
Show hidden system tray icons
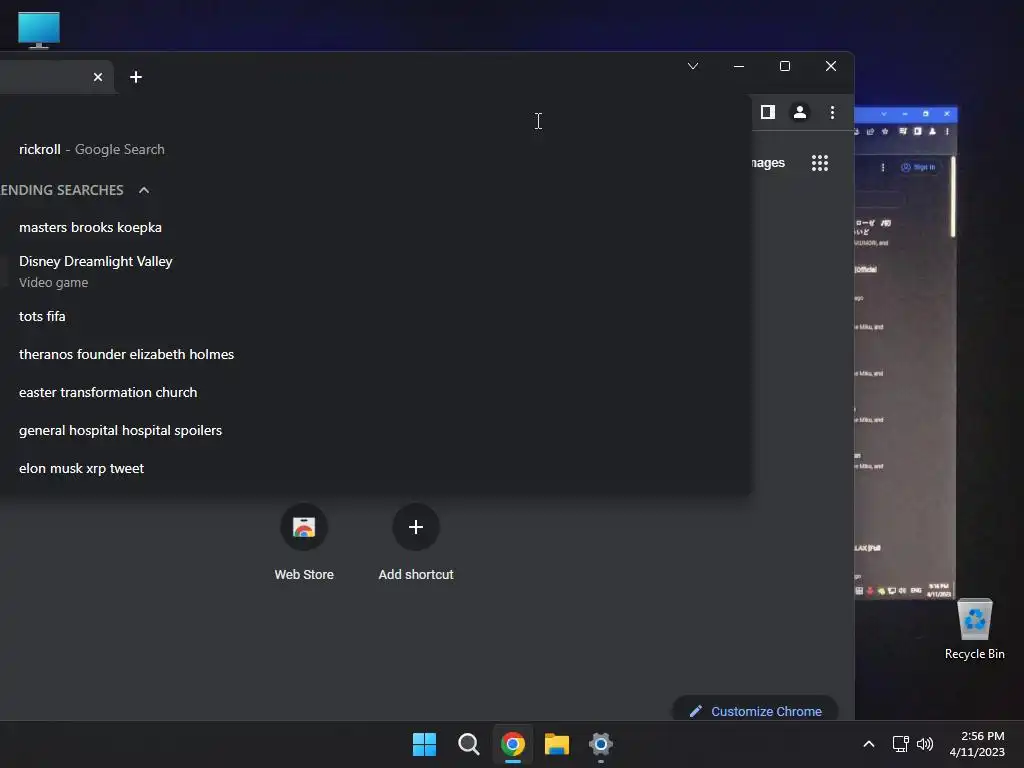pyautogui.click(x=869, y=744)
